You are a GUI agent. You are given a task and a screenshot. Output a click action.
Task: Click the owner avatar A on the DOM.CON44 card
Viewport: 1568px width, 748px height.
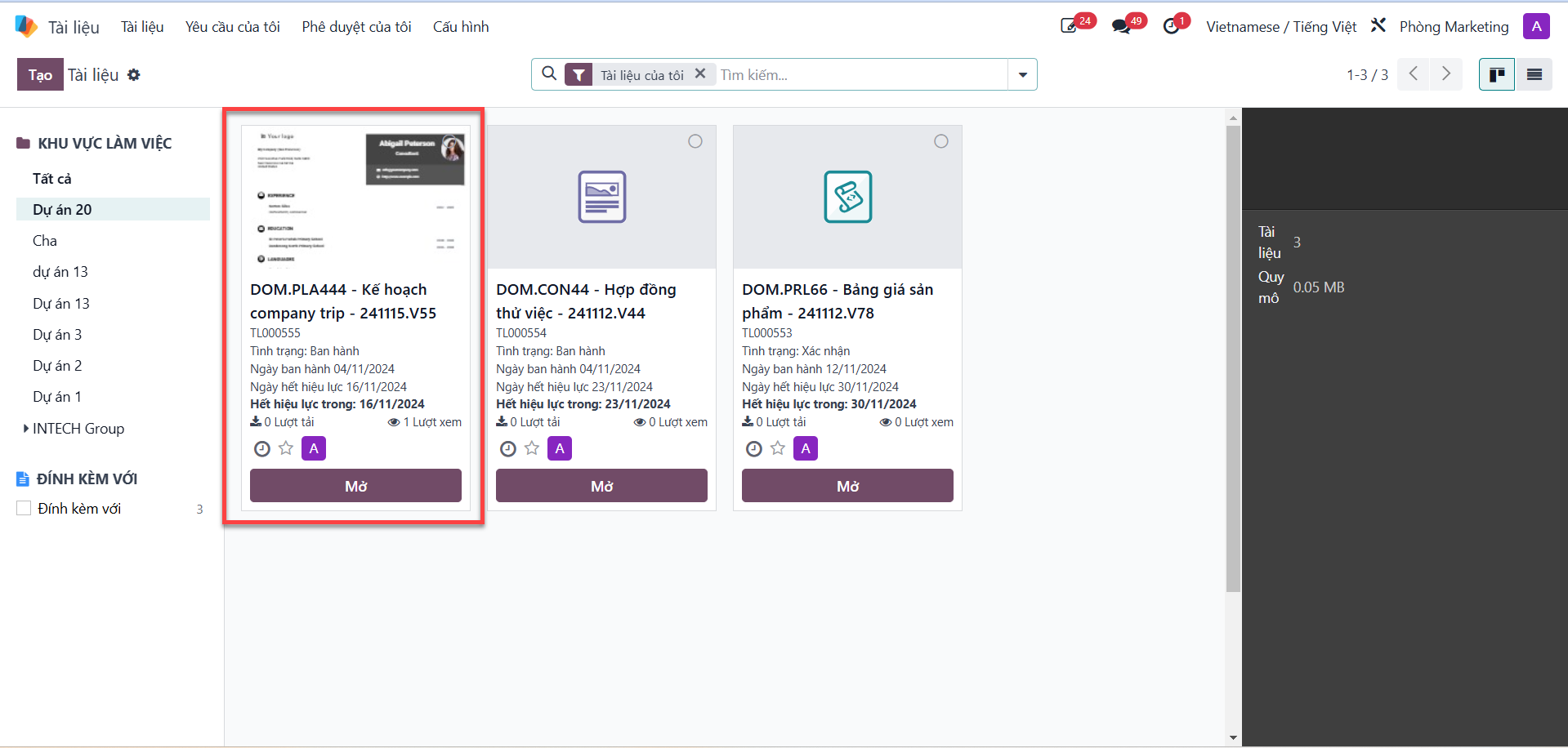tap(560, 448)
